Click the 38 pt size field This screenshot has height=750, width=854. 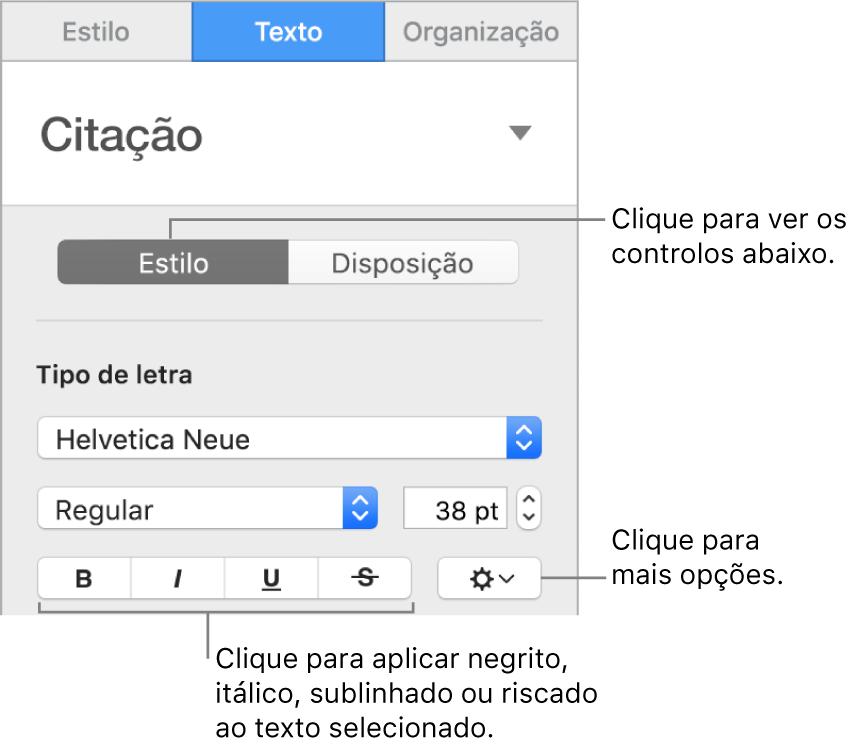click(455, 508)
